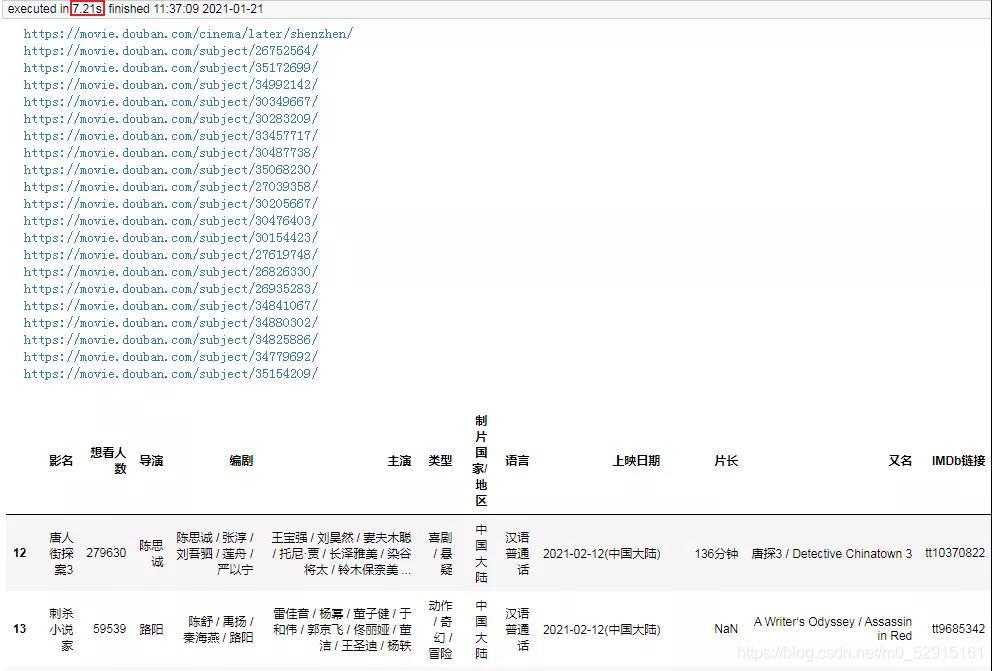
Task: Click the 语言 column header
Action: [x=517, y=461]
